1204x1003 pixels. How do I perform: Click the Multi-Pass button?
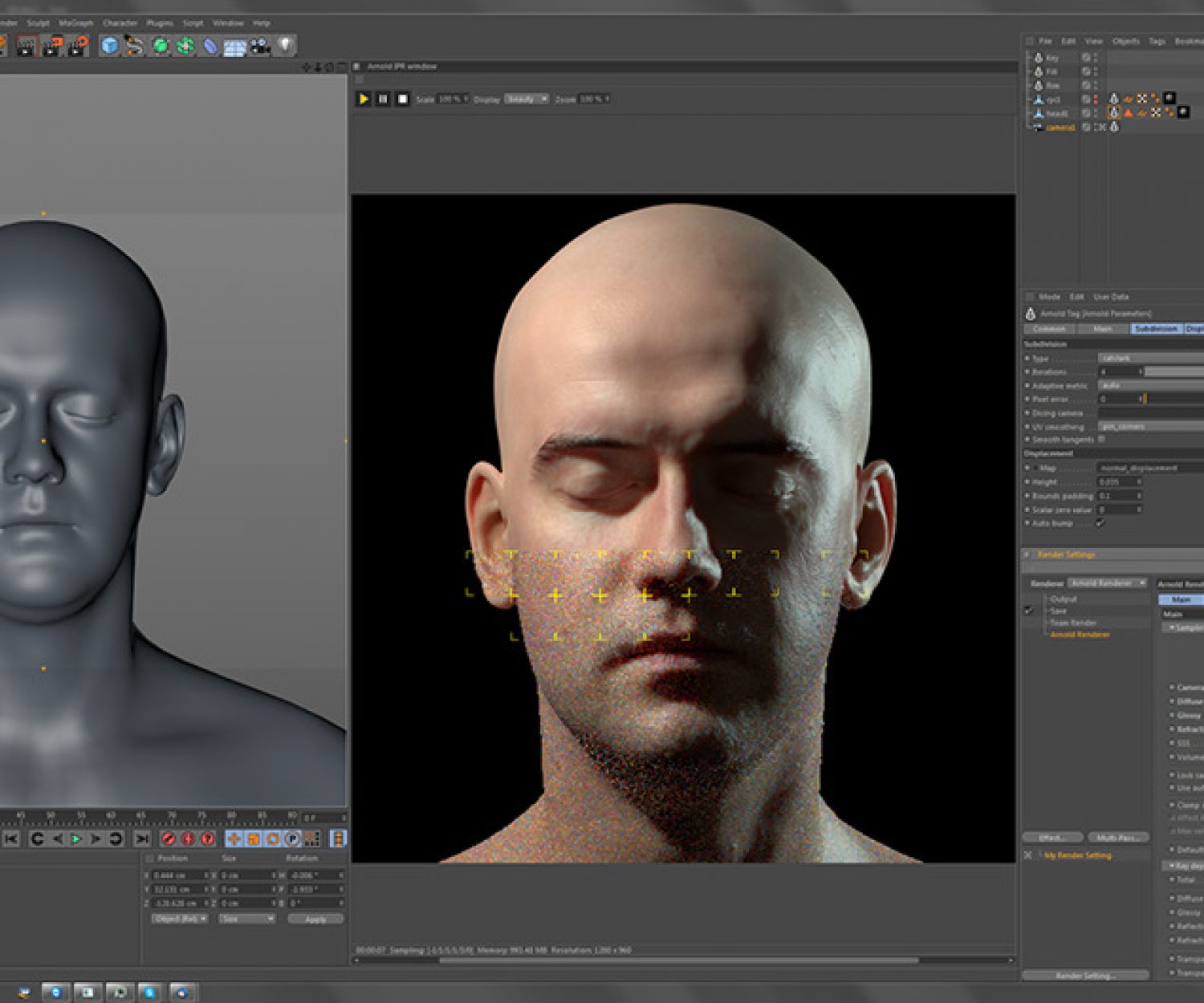[x=1118, y=837]
